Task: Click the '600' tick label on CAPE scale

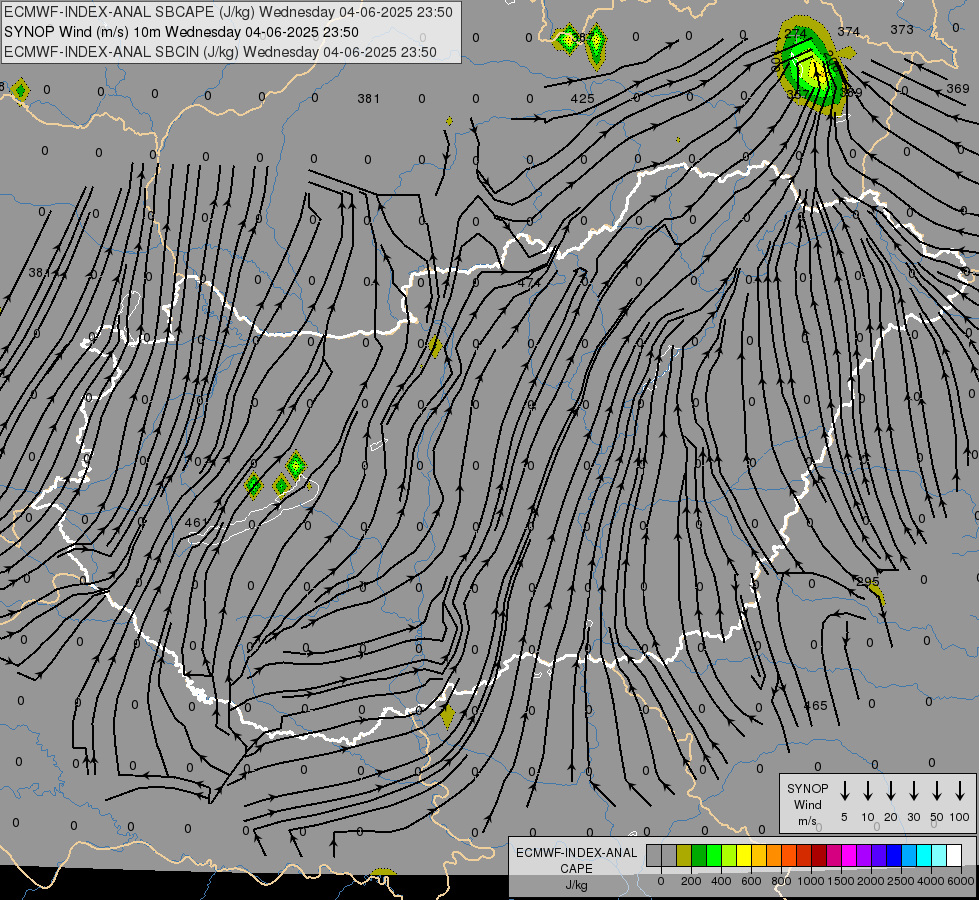Action: [x=751, y=881]
